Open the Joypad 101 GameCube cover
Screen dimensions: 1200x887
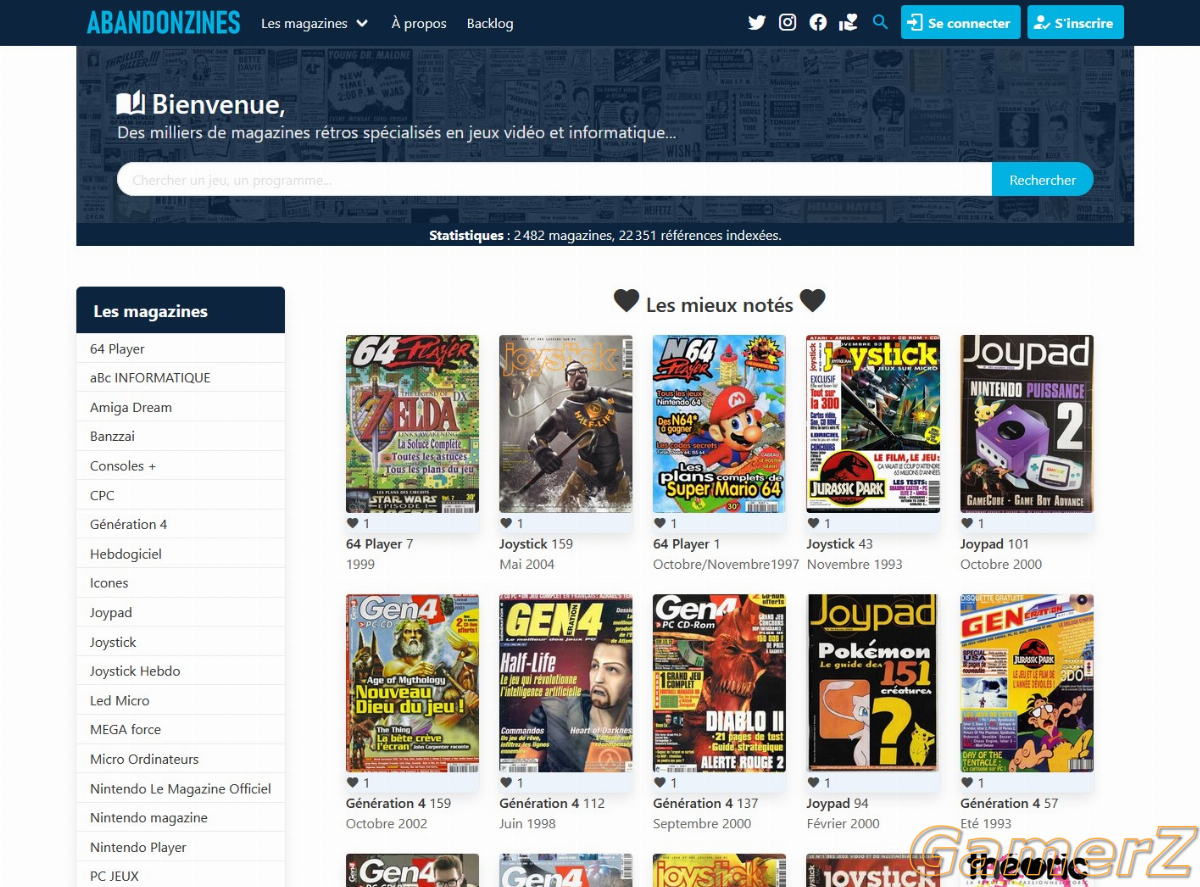(x=1027, y=424)
